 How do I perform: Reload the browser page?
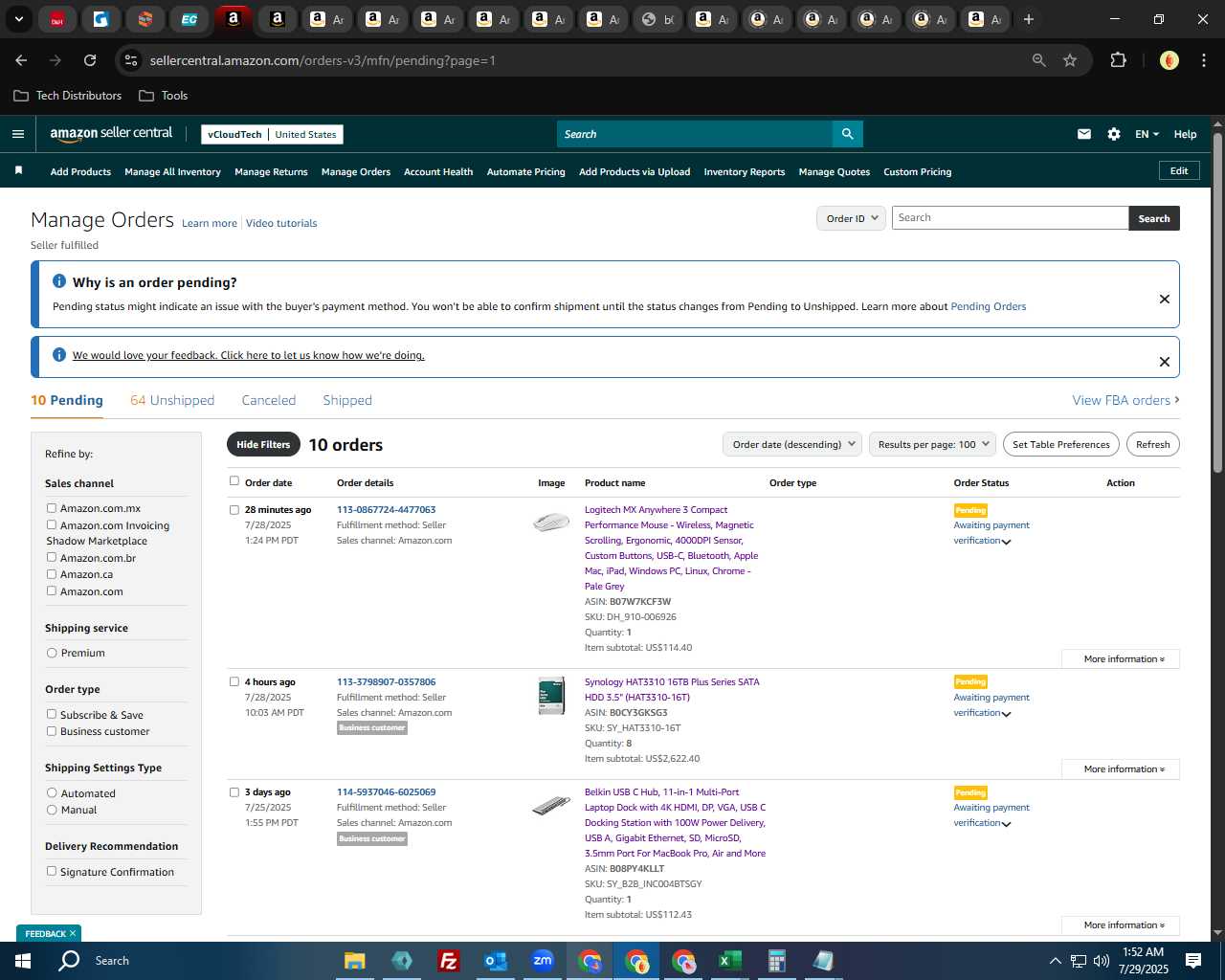tap(90, 60)
